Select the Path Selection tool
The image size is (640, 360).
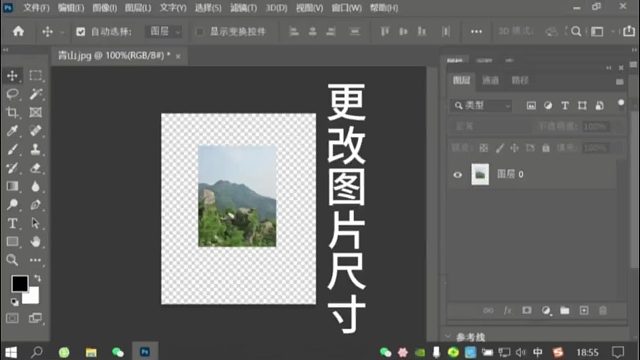coord(36,223)
